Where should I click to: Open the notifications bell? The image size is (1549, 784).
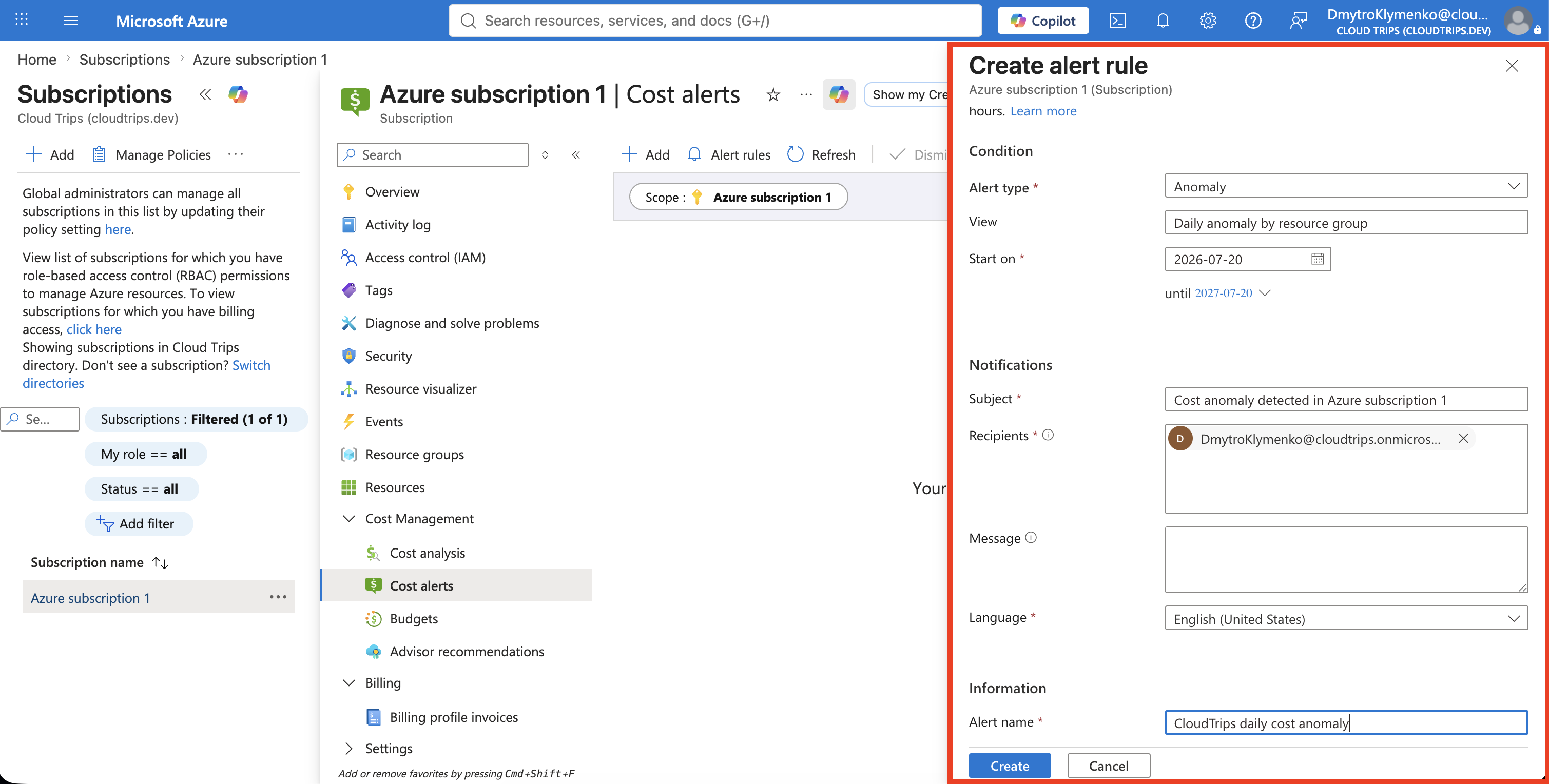pos(1163,21)
